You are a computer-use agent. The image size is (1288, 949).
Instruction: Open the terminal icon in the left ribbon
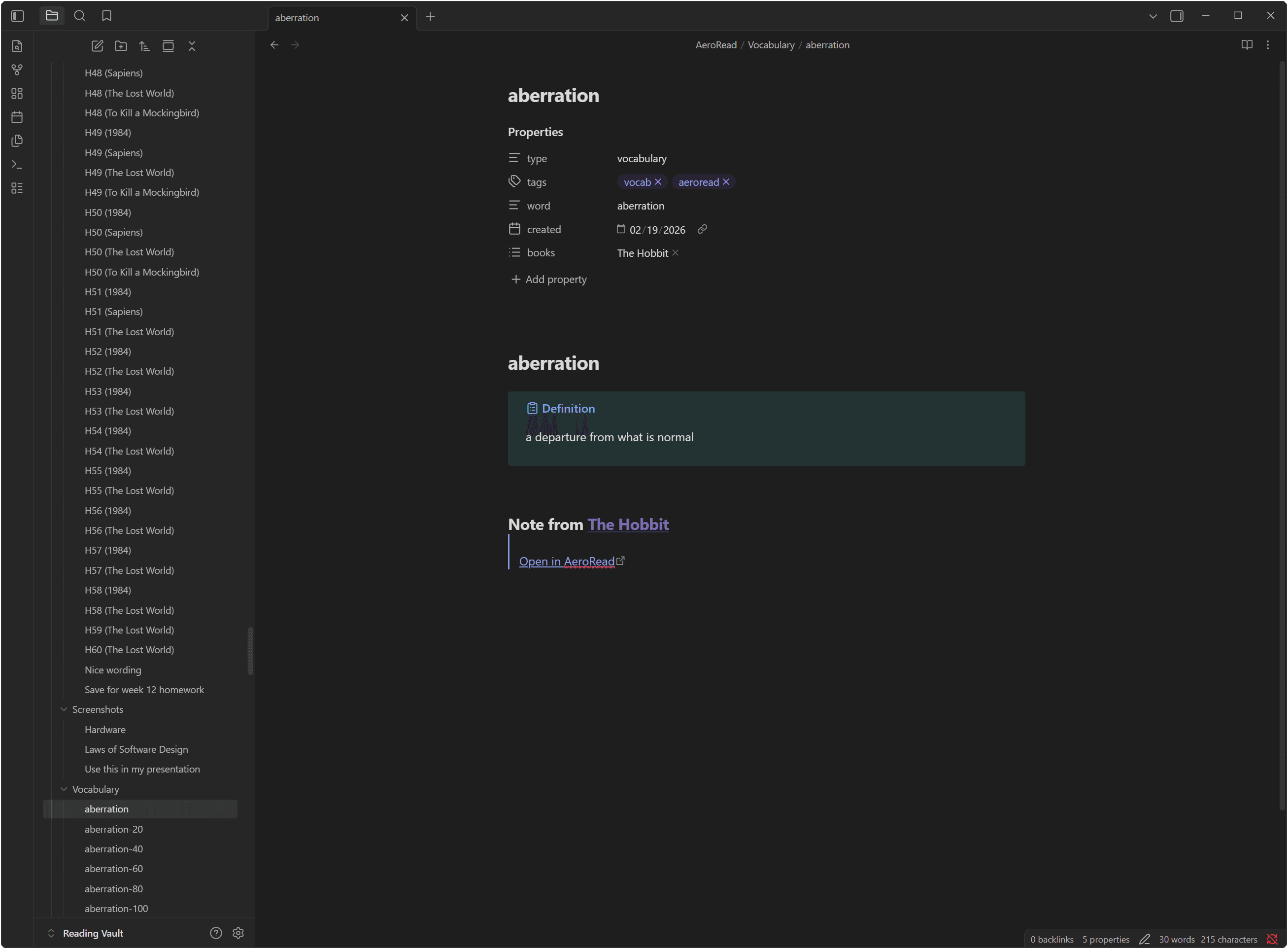(17, 164)
